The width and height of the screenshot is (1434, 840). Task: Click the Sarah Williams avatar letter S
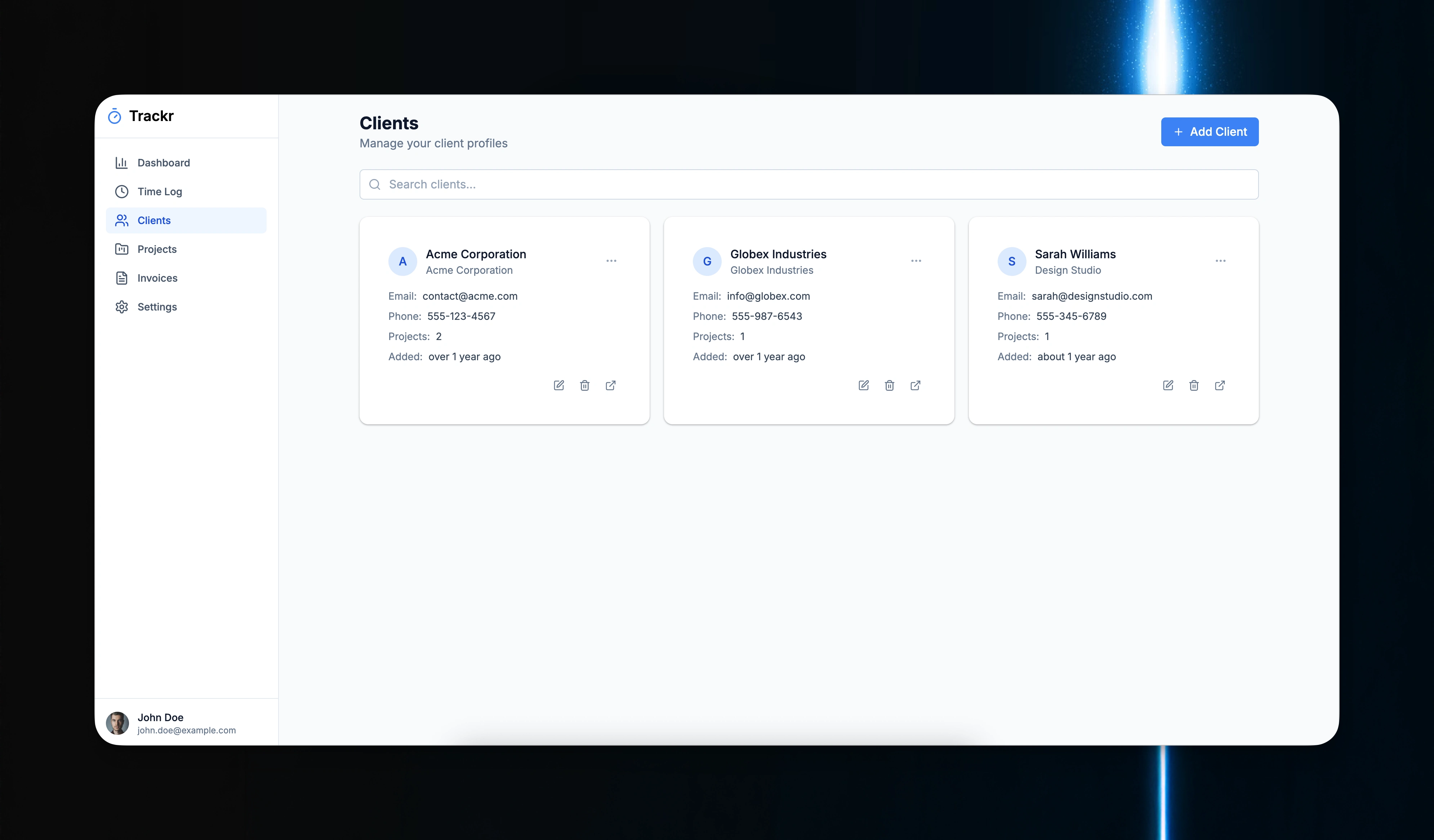point(1011,262)
